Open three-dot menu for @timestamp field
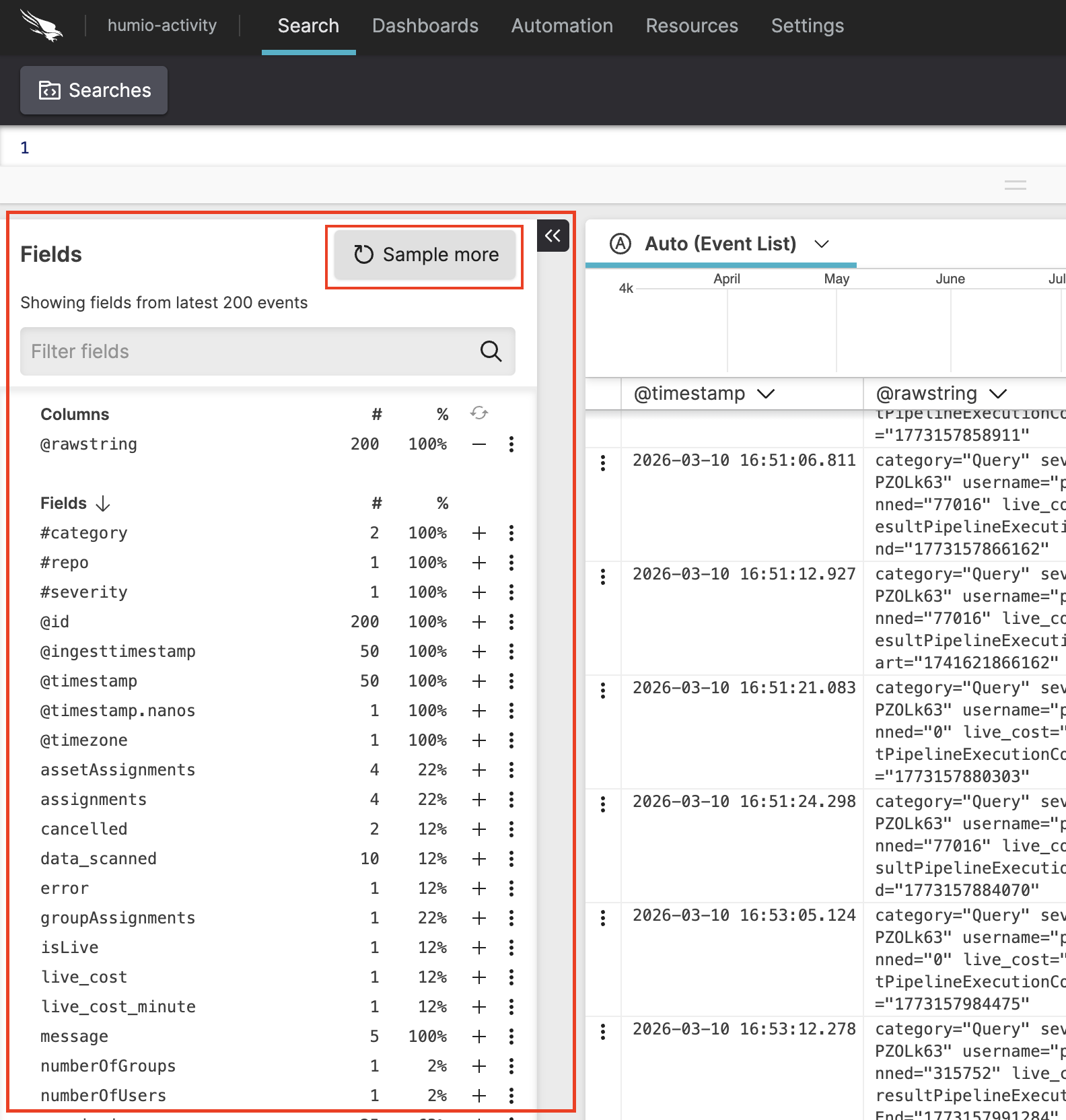This screenshot has width=1066, height=1120. [511, 681]
